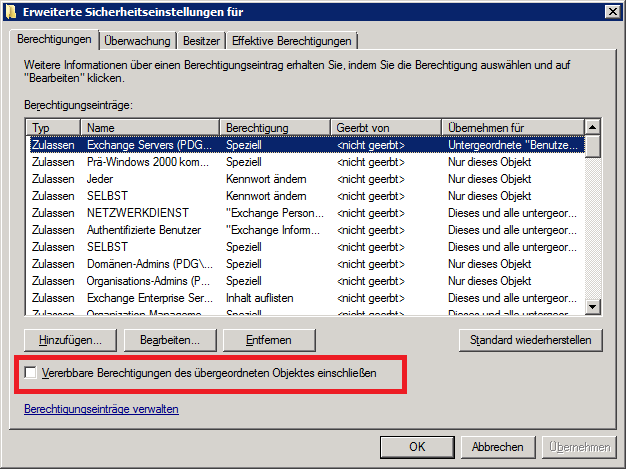The height and width of the screenshot is (469, 626).
Task: Open the Besitzer tab
Action: [201, 41]
